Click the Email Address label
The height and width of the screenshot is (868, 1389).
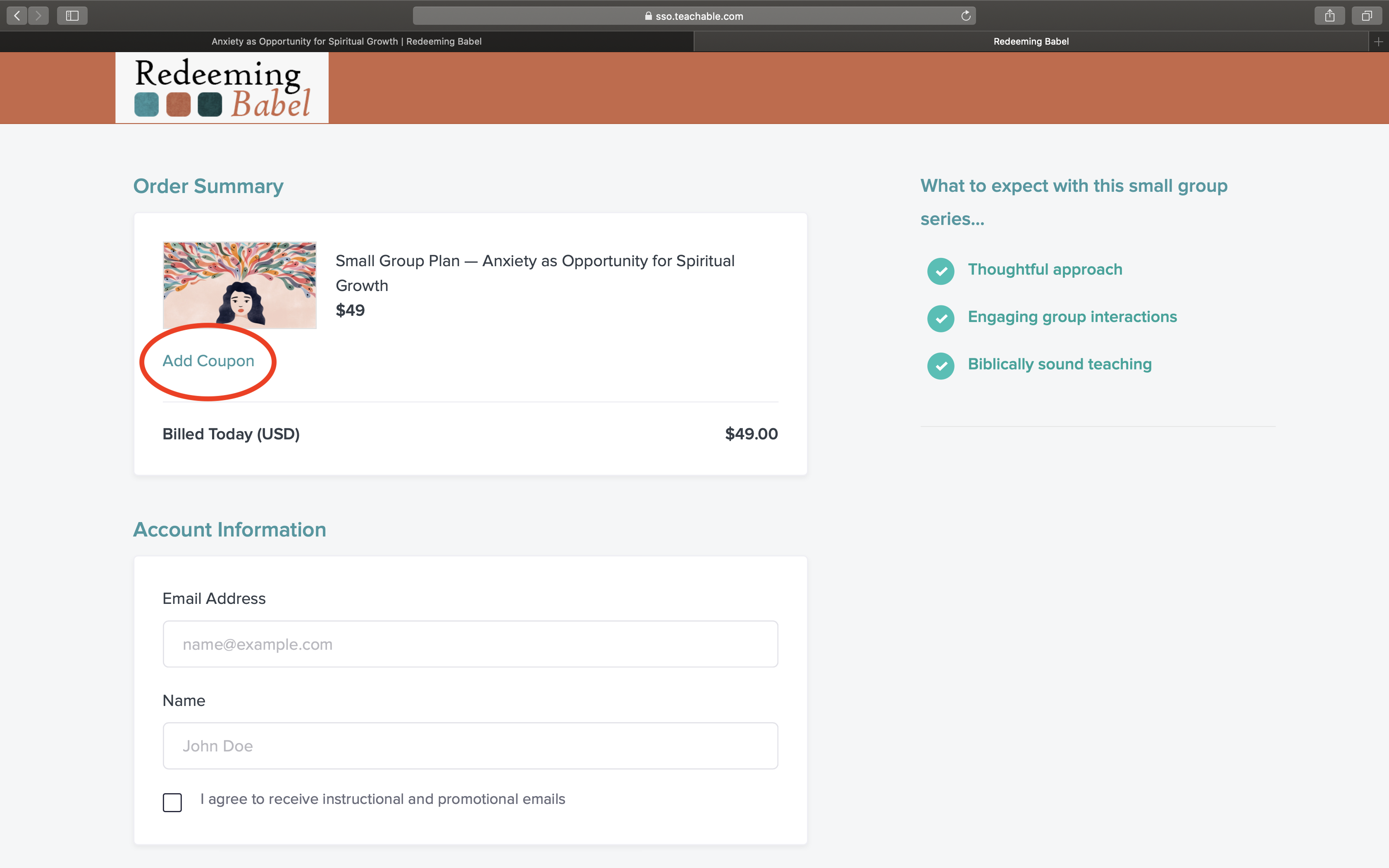coord(214,598)
